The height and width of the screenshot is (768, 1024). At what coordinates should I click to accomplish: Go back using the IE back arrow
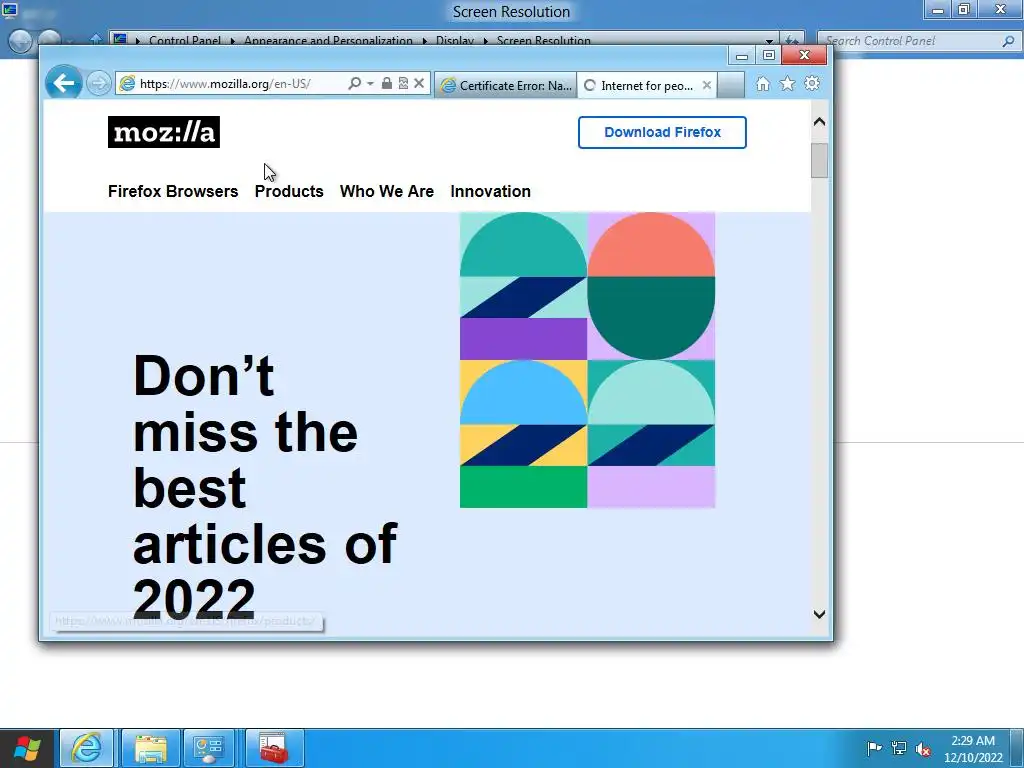pyautogui.click(x=63, y=83)
